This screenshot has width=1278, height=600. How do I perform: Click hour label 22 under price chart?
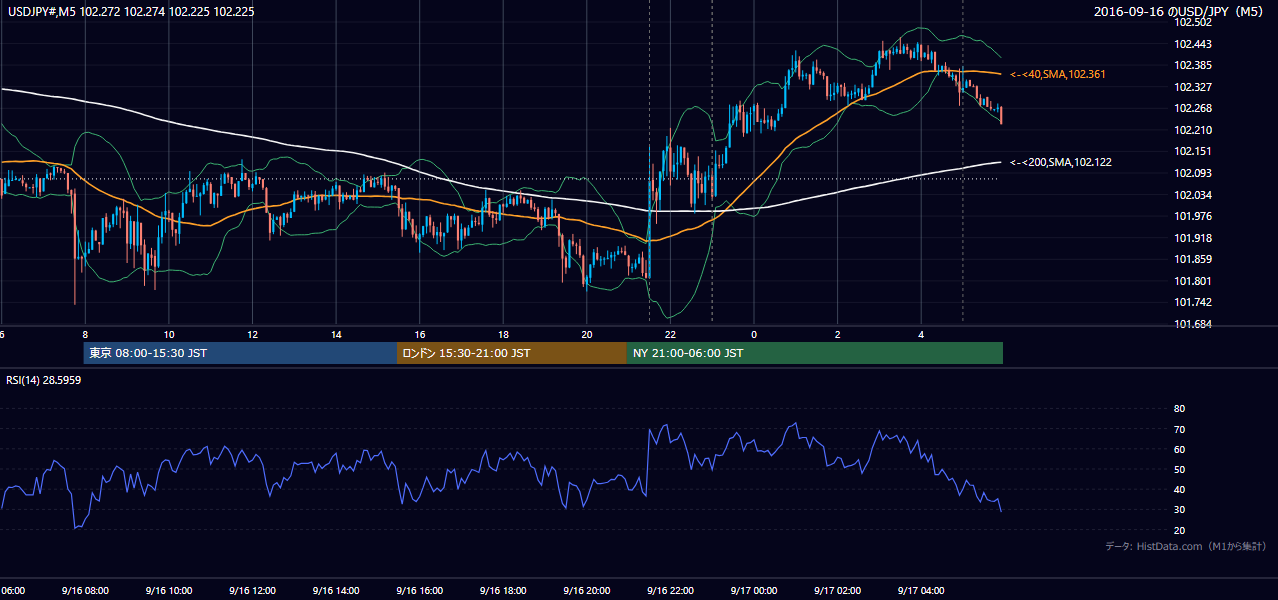point(670,334)
